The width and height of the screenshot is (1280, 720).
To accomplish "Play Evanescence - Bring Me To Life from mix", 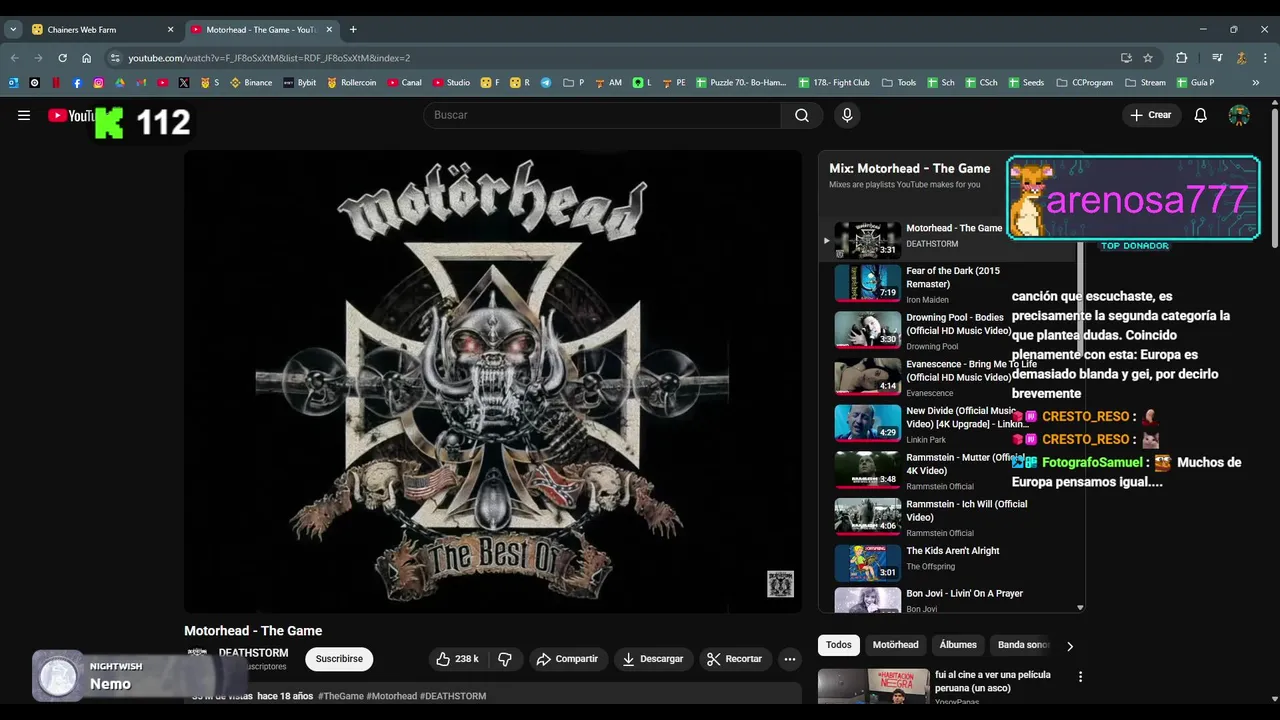I will click(x=950, y=377).
